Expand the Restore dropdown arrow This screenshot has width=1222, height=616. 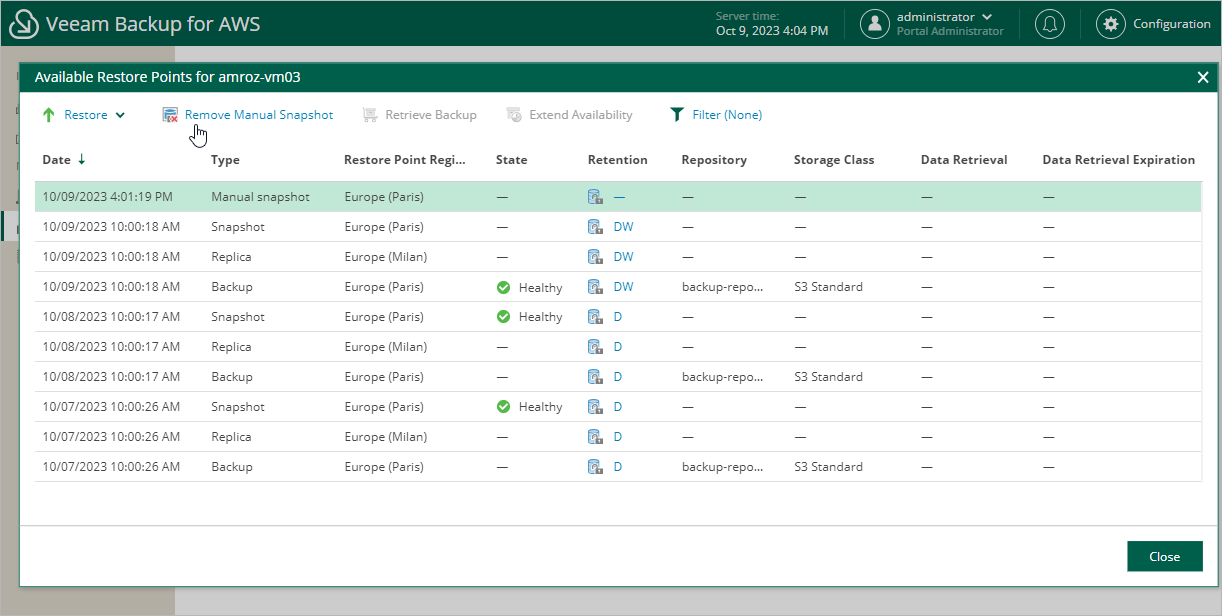[120, 115]
